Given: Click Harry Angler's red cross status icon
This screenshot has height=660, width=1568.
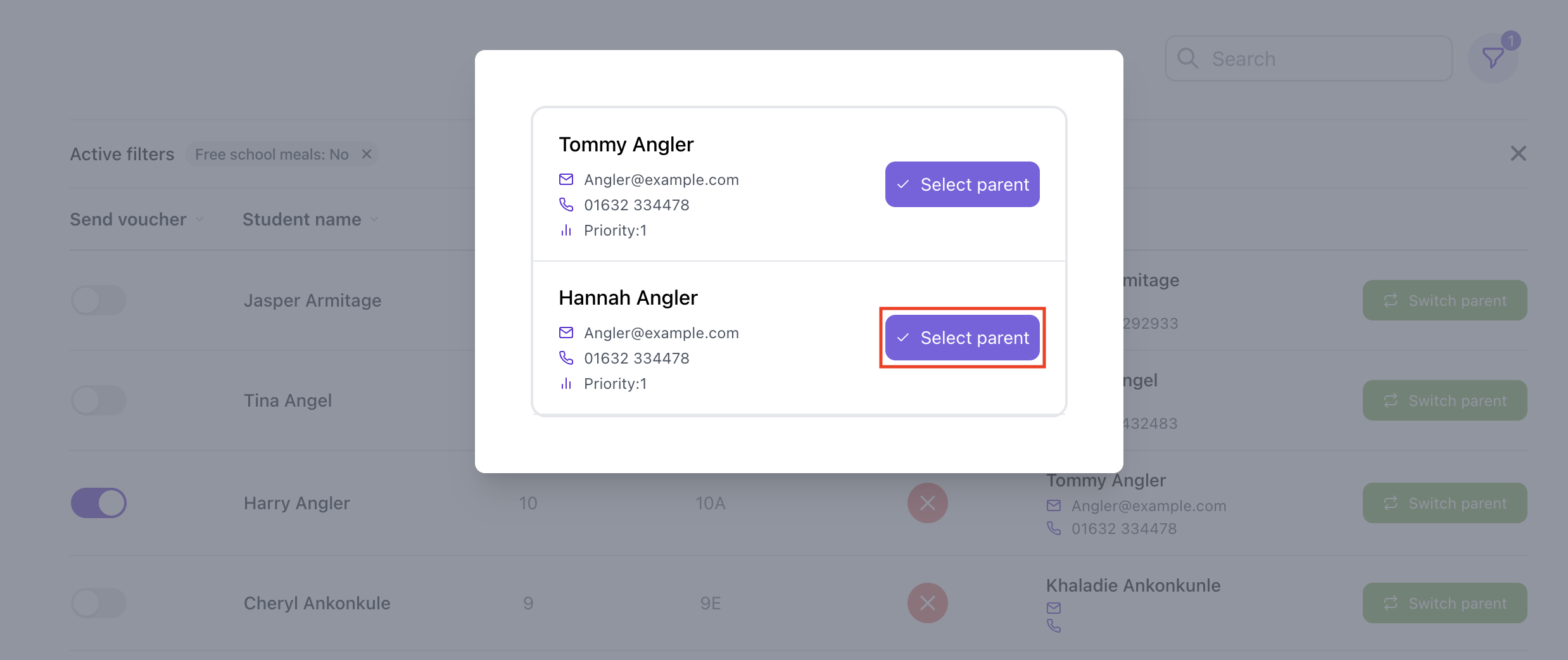Looking at the screenshot, I should [928, 503].
